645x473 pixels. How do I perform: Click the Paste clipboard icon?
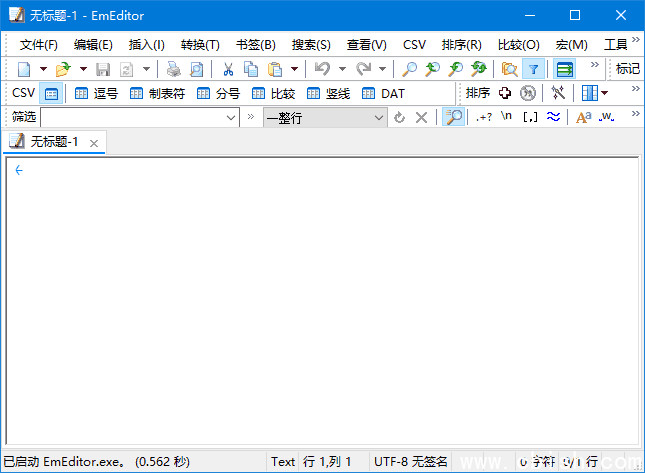pos(274,69)
